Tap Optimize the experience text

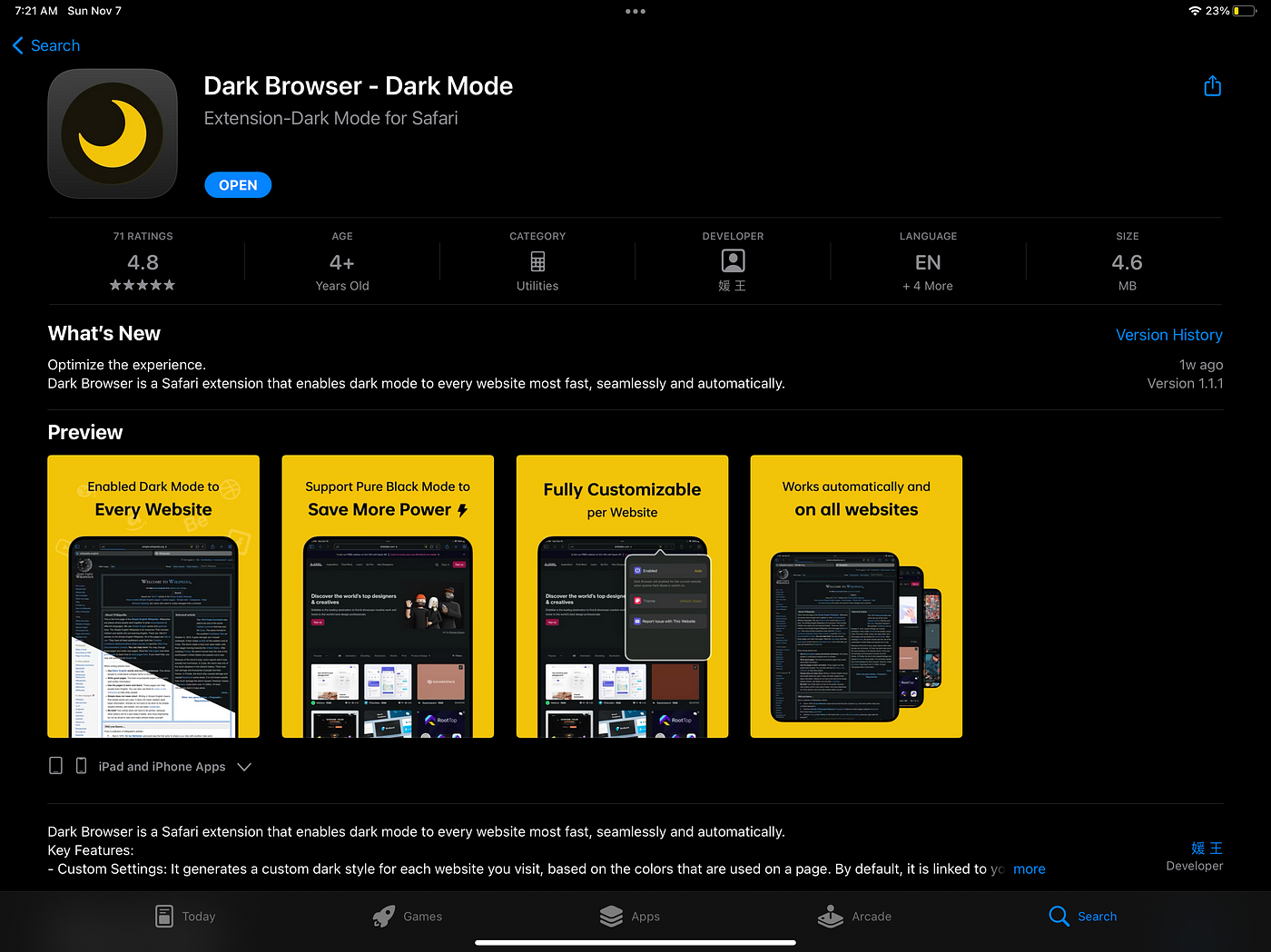(127, 365)
